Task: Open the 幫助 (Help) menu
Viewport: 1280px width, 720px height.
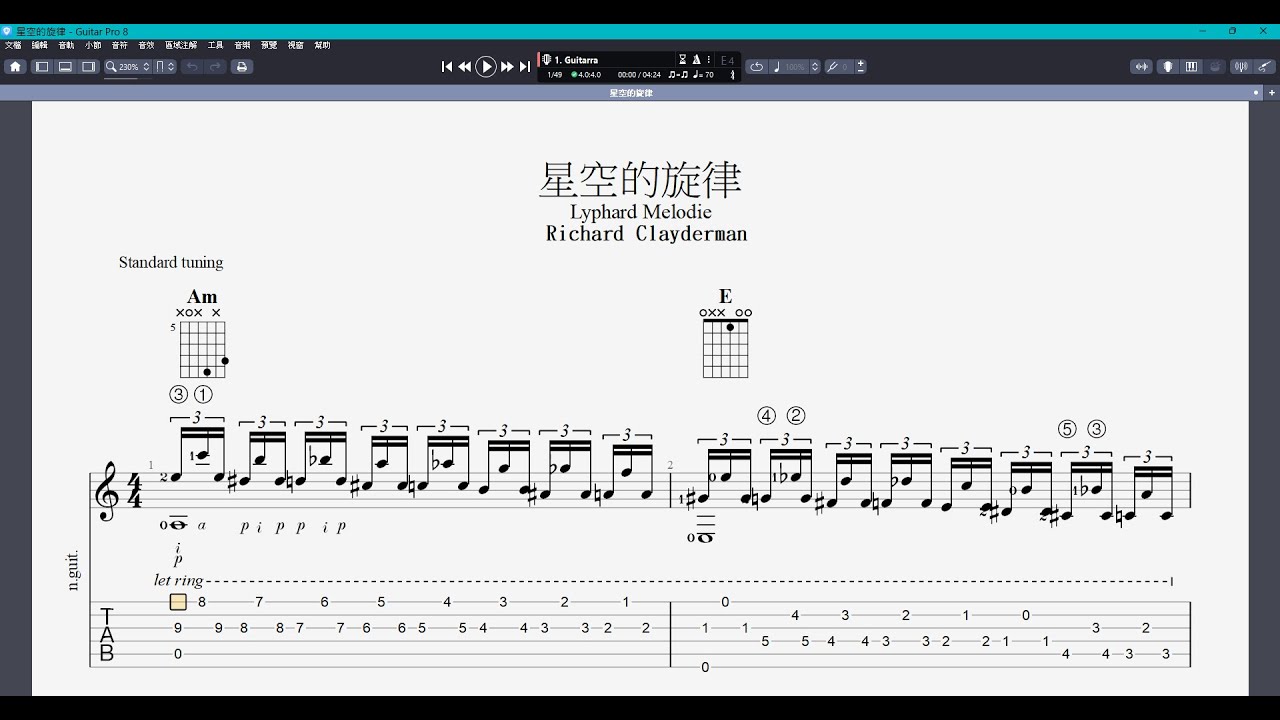Action: coord(322,45)
